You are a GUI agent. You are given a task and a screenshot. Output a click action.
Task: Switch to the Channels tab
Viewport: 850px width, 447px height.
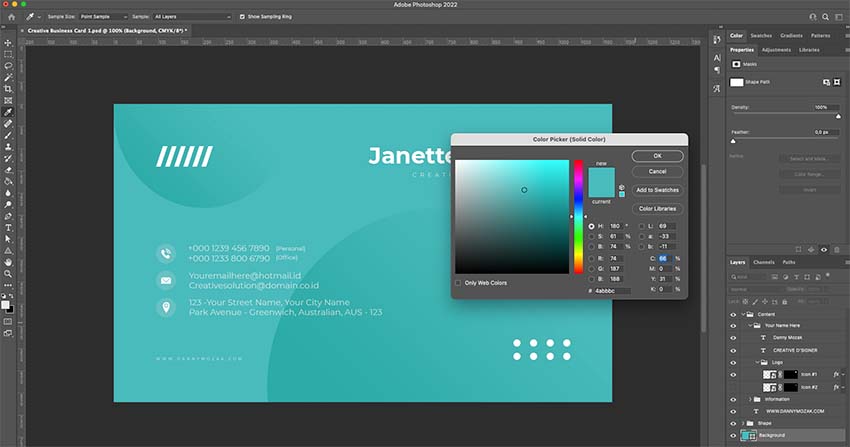coord(764,262)
